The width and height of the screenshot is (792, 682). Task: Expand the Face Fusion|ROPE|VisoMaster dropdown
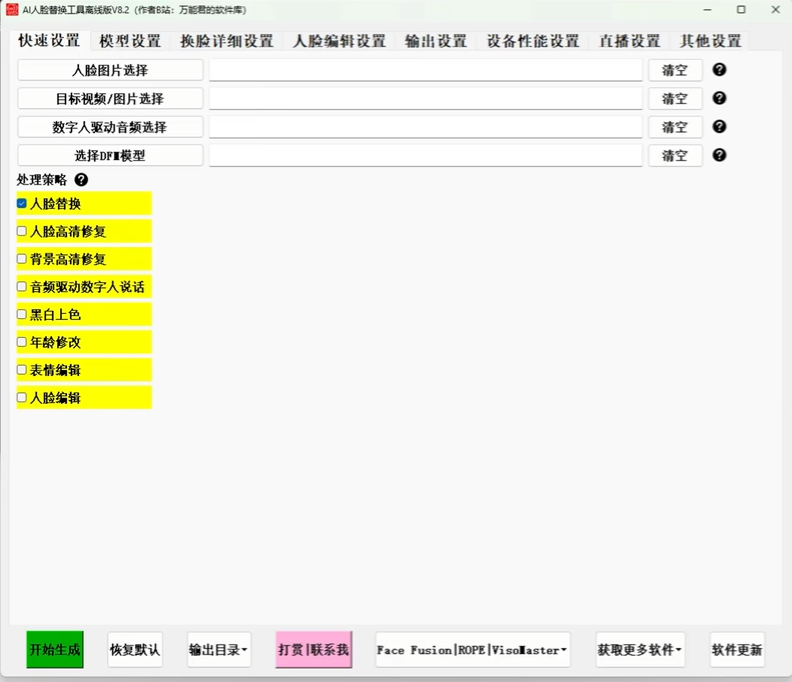coord(472,650)
